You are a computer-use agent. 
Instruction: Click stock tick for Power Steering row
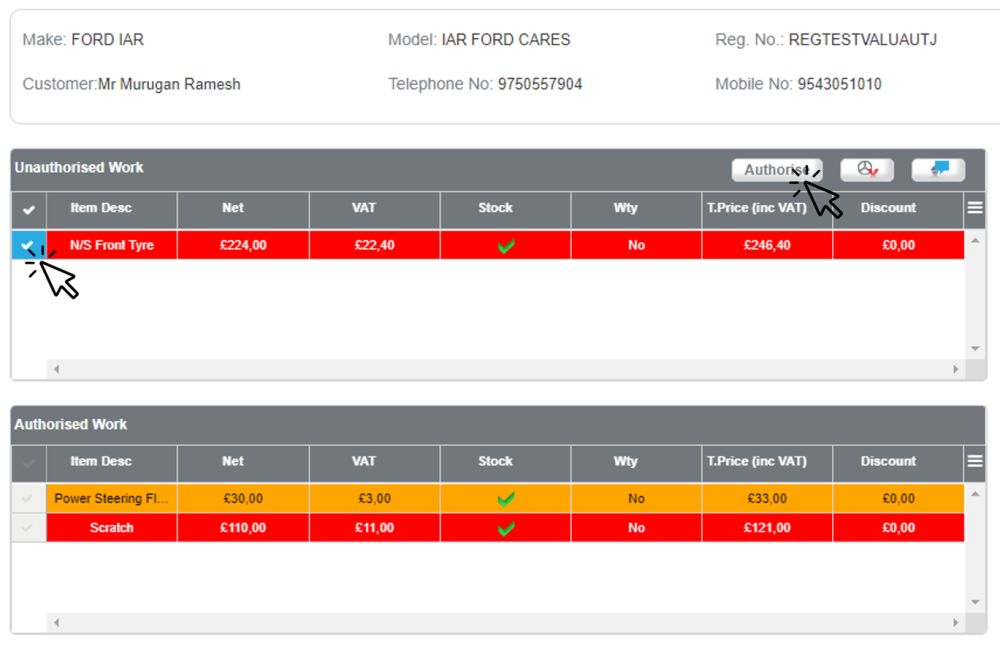coord(505,498)
